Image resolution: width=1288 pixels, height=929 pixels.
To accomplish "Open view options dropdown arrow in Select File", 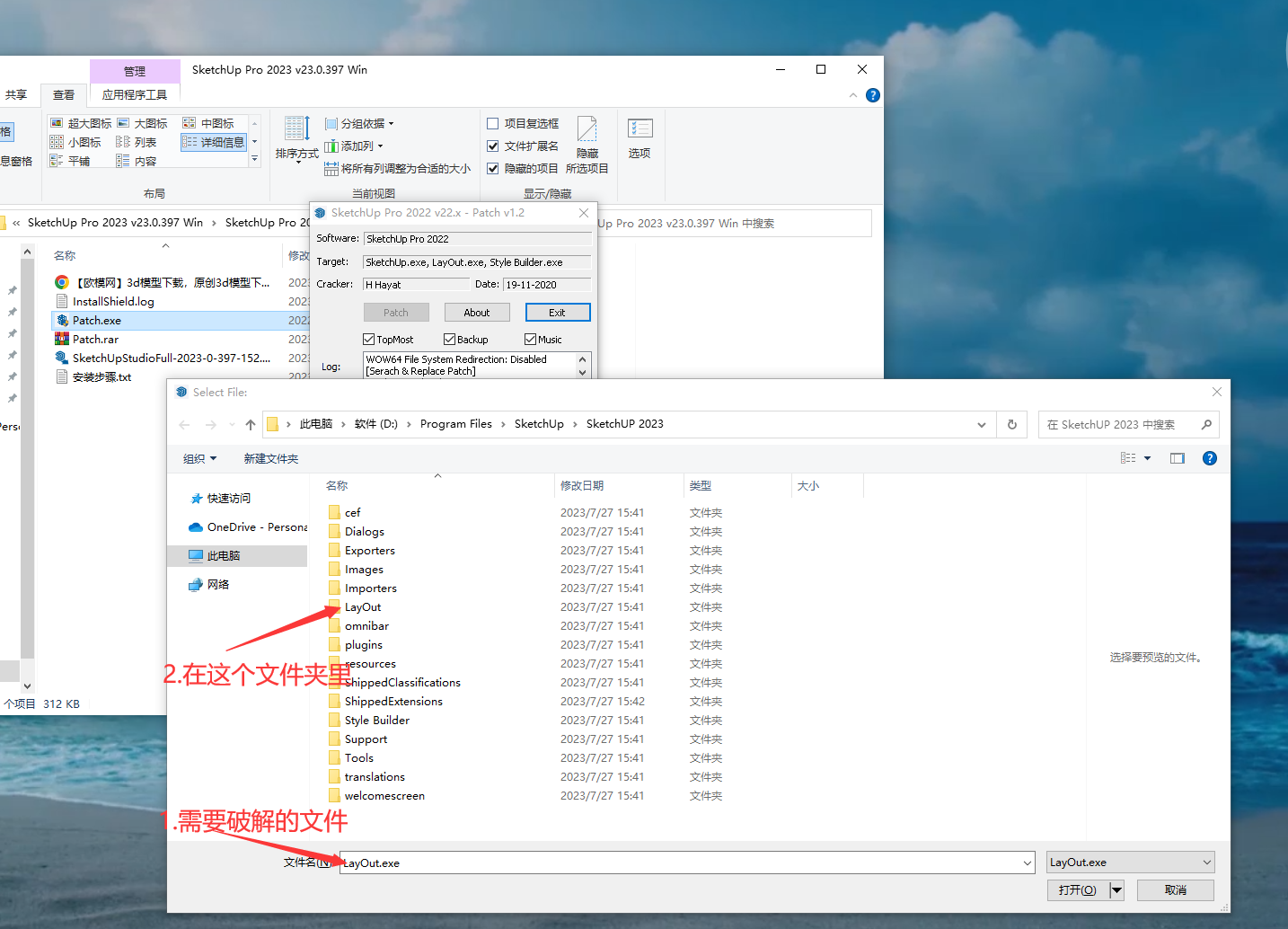I will (x=1147, y=458).
